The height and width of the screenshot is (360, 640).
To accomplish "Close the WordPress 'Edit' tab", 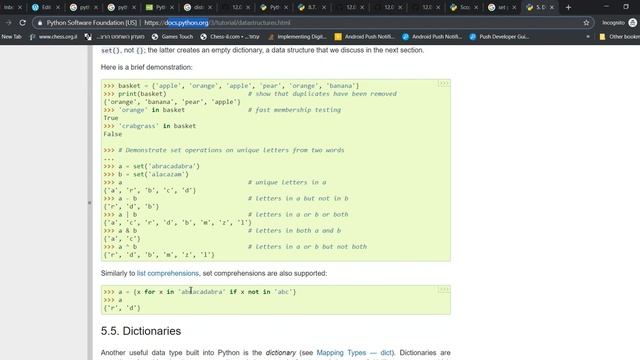I will tap(58, 7).
